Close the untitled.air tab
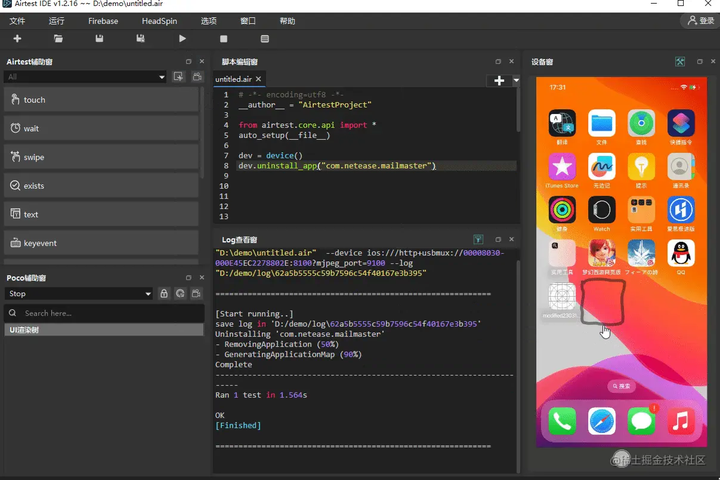 coord(259,79)
